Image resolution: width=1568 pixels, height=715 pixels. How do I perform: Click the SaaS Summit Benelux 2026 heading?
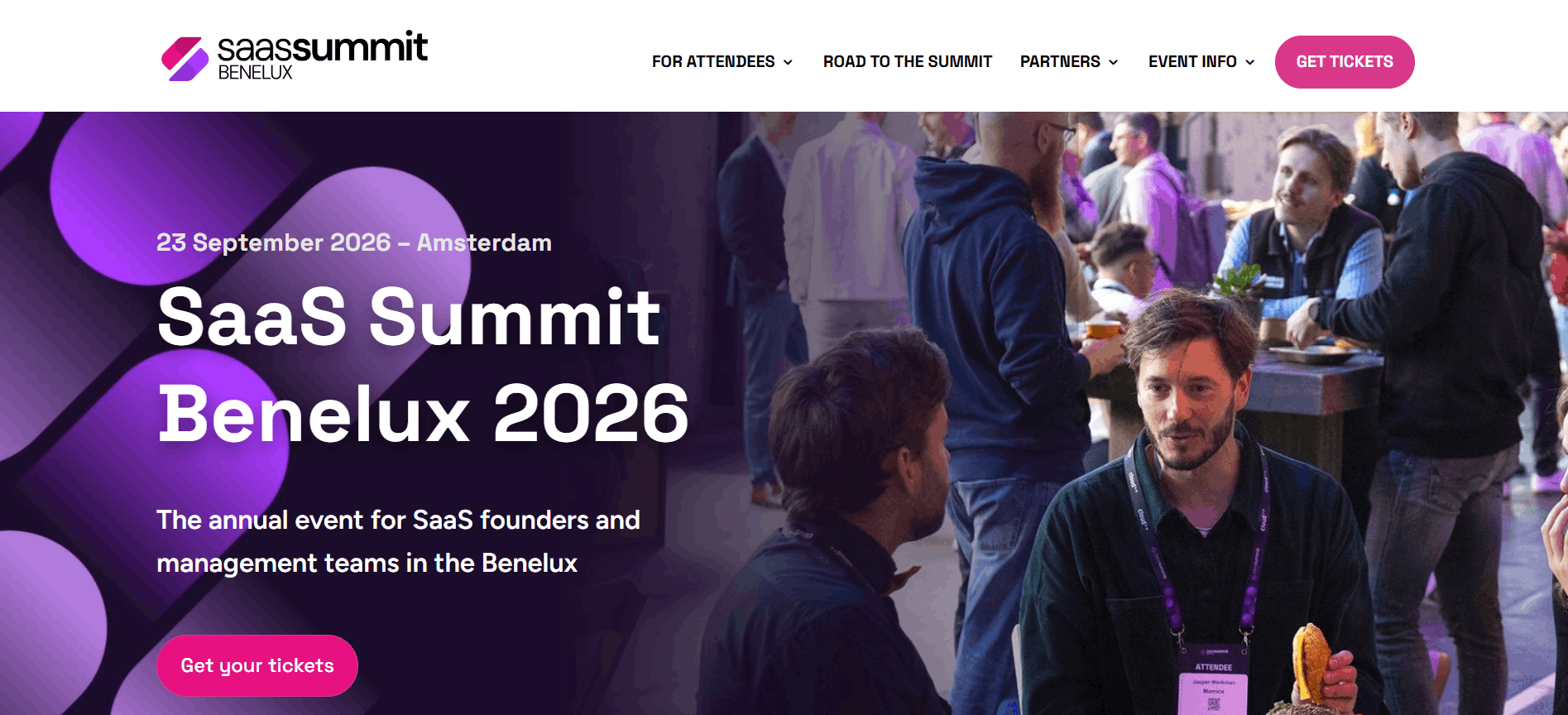(423, 364)
